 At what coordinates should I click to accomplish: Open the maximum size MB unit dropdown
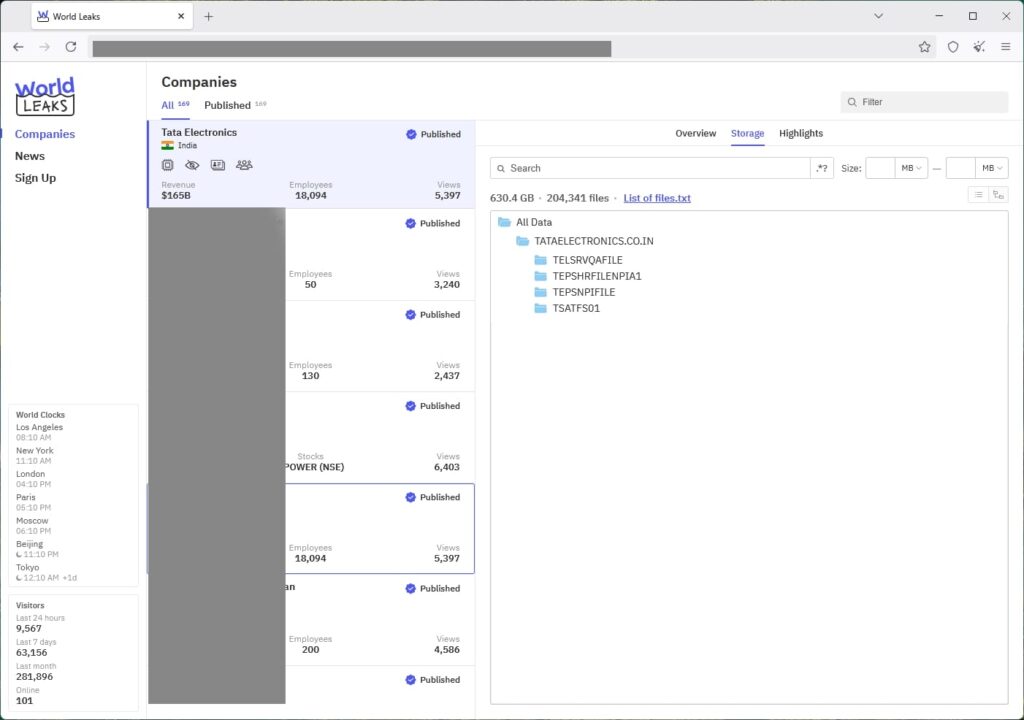[x=992, y=168]
